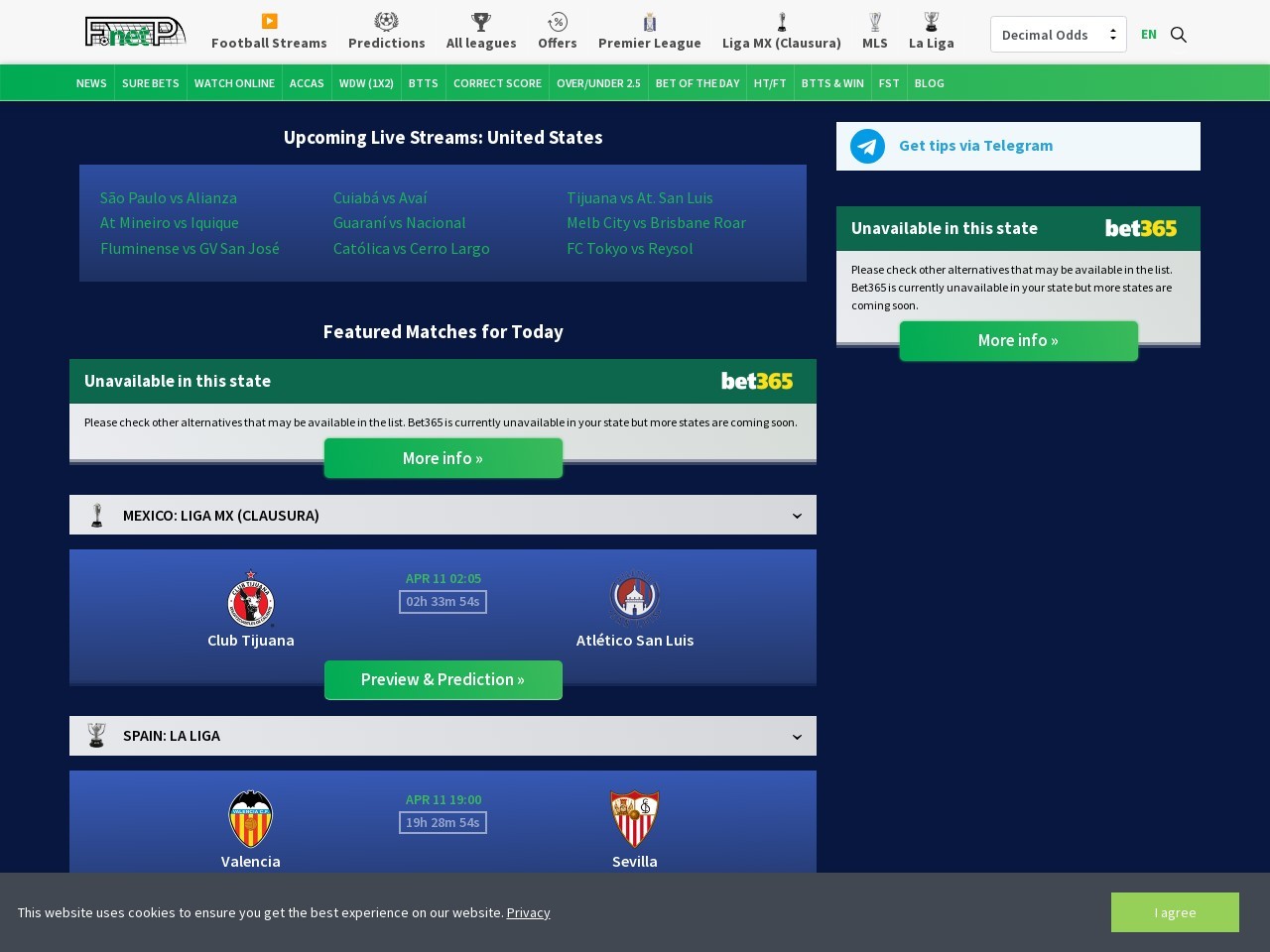Viewport: 1270px width, 952px height.
Task: Click the Club Tijuana team name
Action: pos(251,641)
